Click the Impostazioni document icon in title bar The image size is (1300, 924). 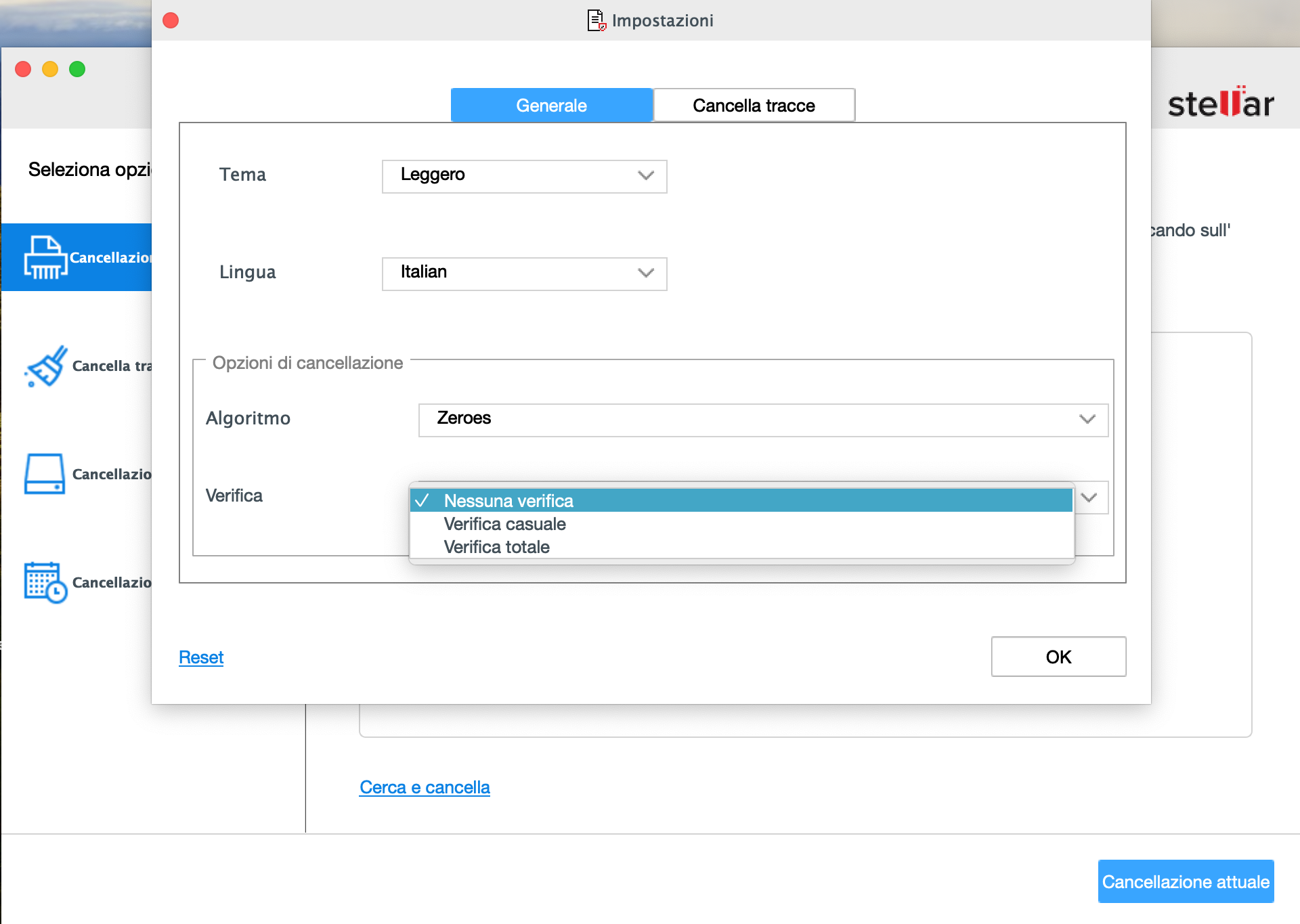tap(596, 20)
